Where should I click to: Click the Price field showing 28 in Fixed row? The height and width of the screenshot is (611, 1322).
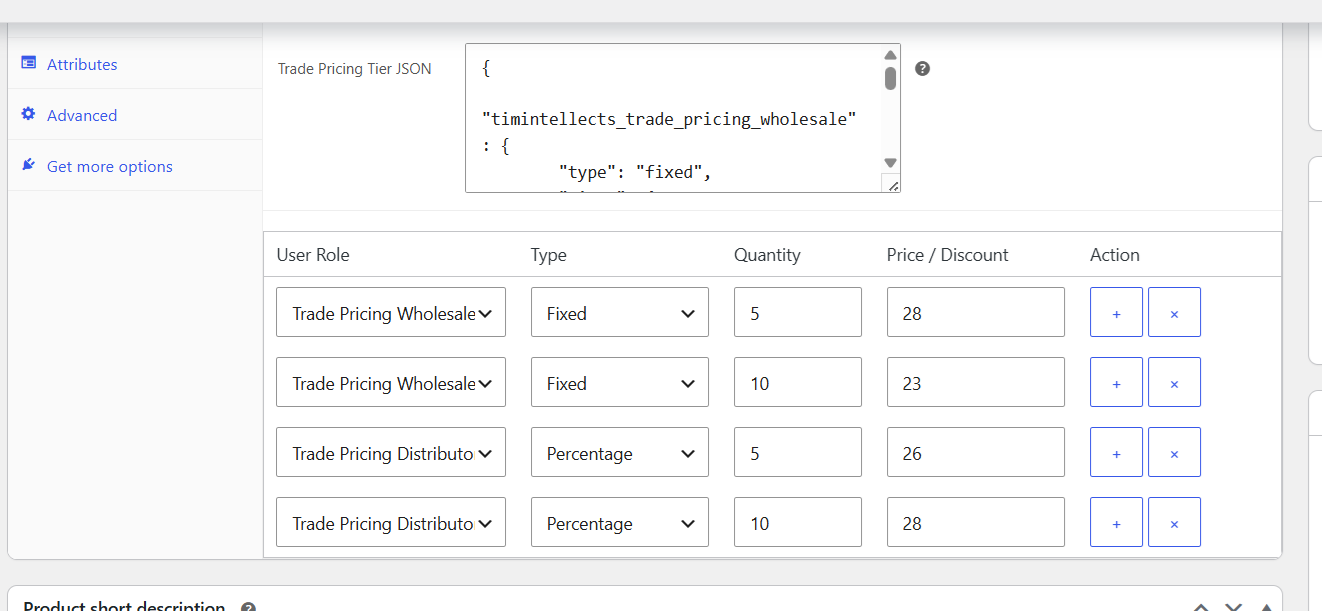(x=976, y=313)
